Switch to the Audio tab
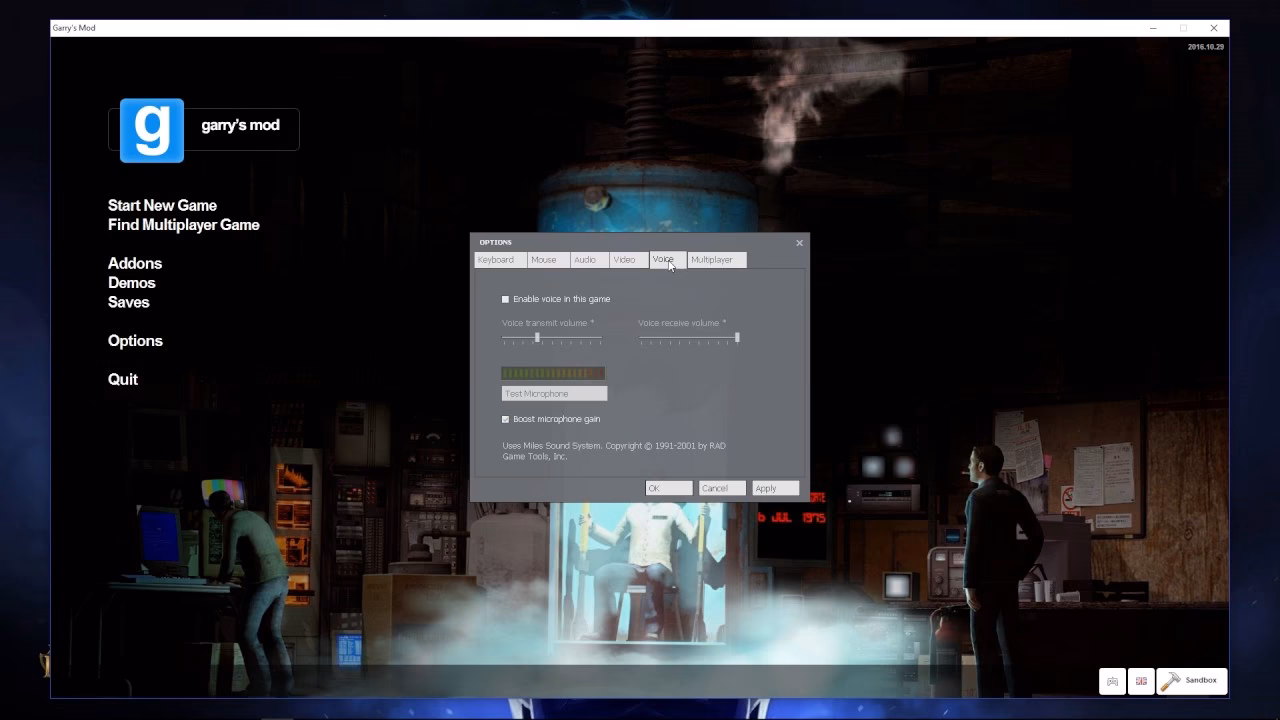The image size is (1280, 720). [x=589, y=260]
